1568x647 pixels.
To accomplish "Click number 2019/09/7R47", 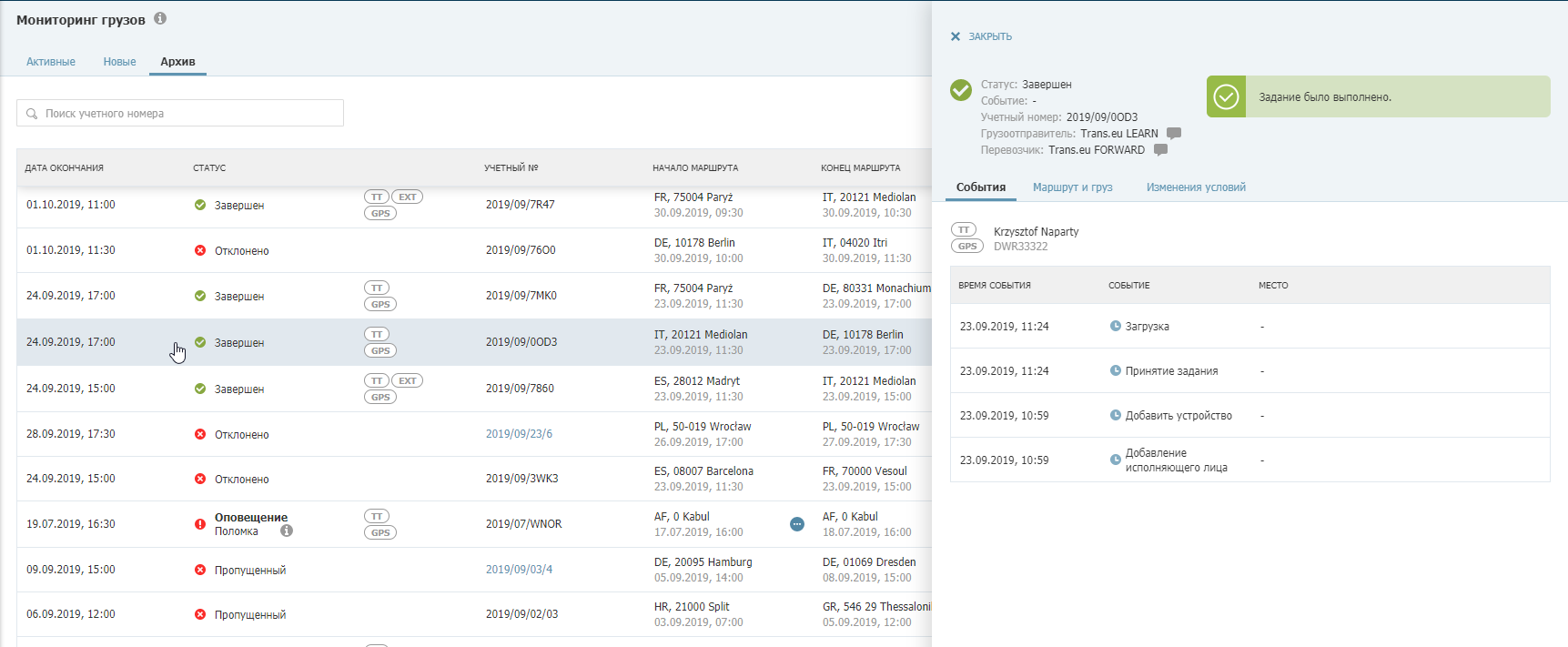I will [x=521, y=205].
